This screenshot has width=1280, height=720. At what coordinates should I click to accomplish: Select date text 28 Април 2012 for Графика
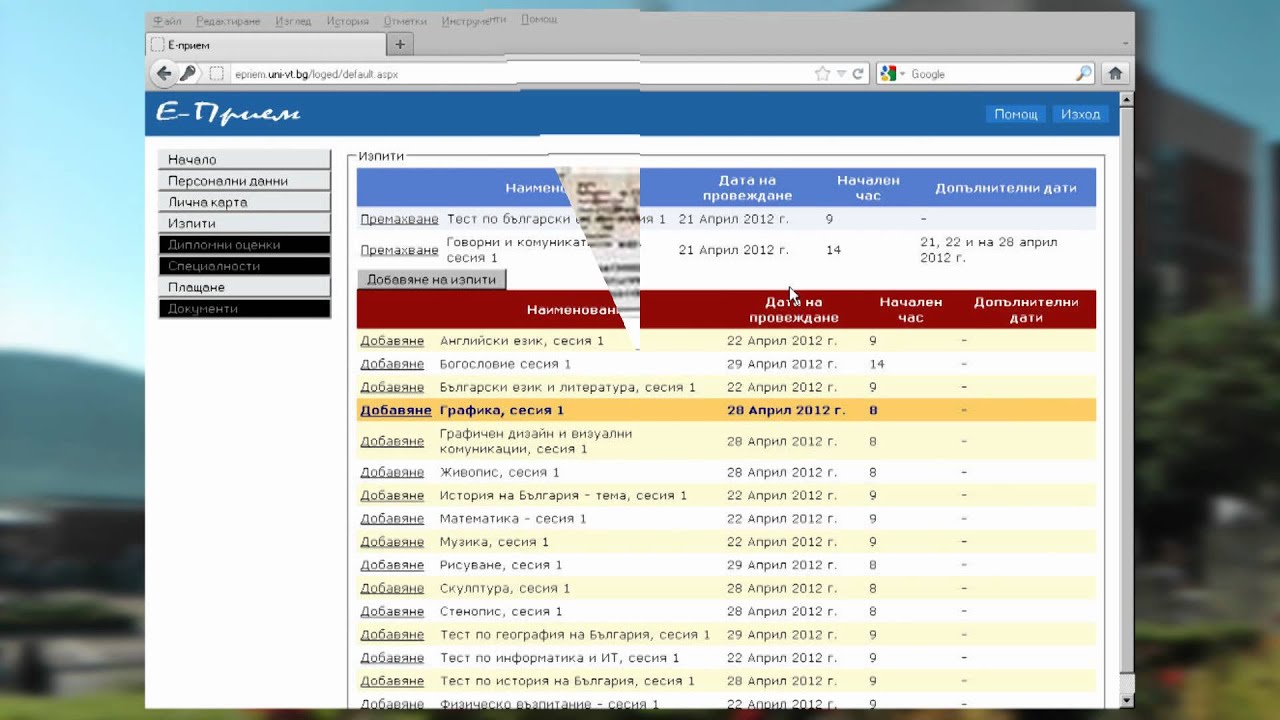(786, 410)
